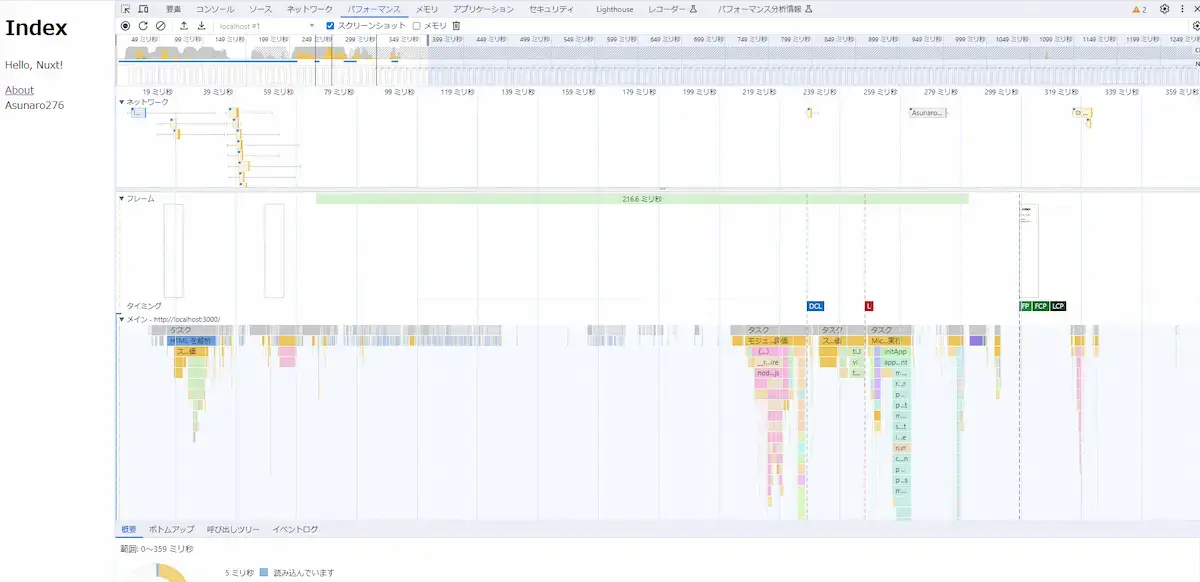The height and width of the screenshot is (582, 1200).
Task: Click the summary donut chart segment
Action: 170,572
